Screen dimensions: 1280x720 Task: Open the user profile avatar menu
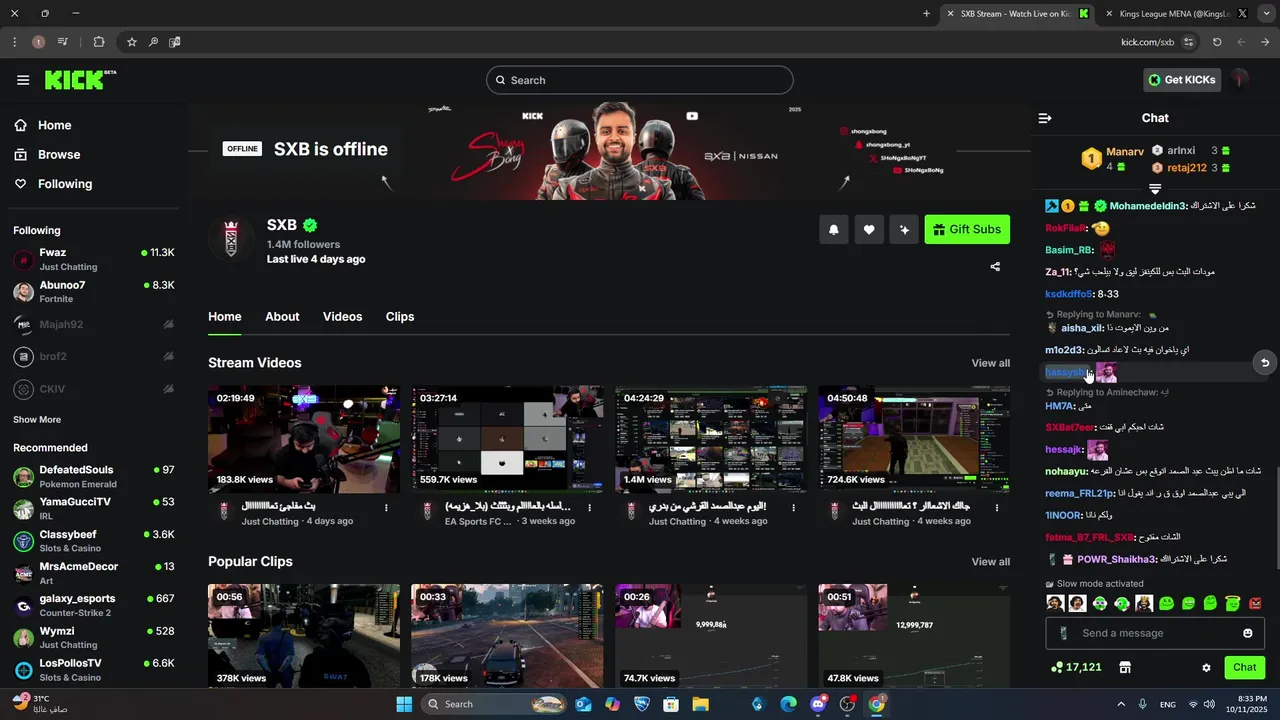1241,80
